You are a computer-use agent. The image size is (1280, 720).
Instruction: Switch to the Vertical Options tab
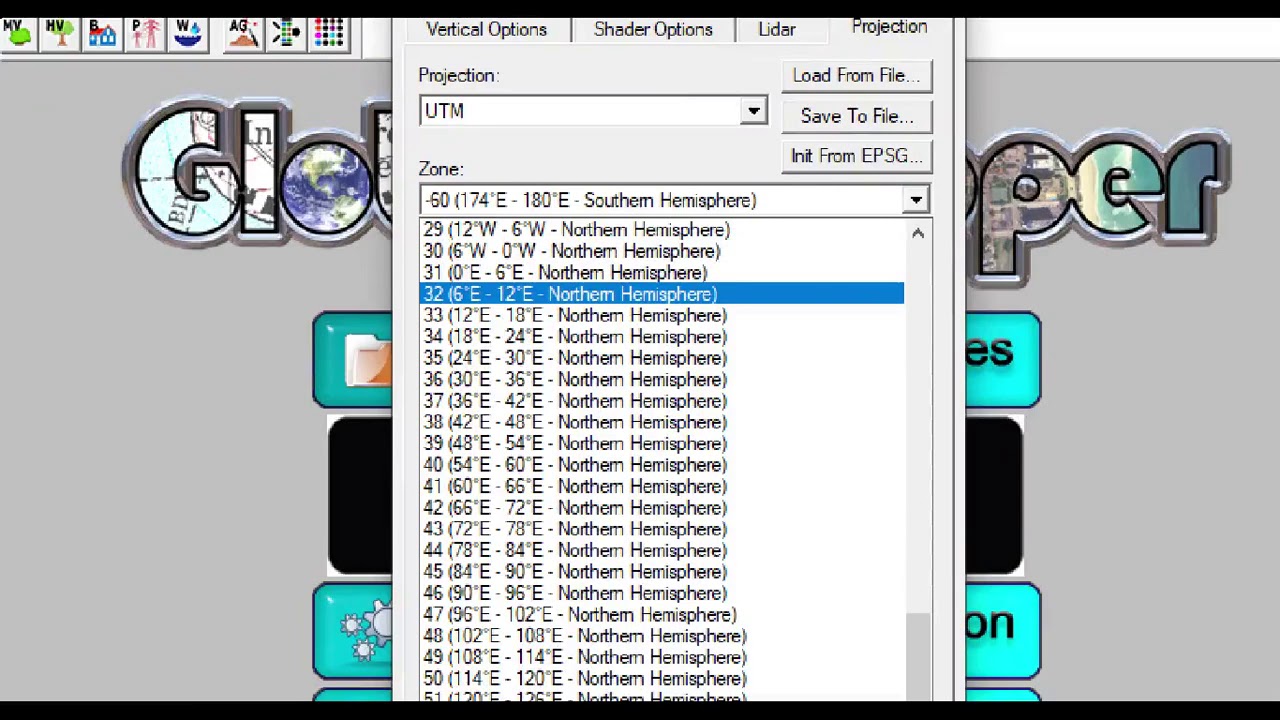(486, 29)
